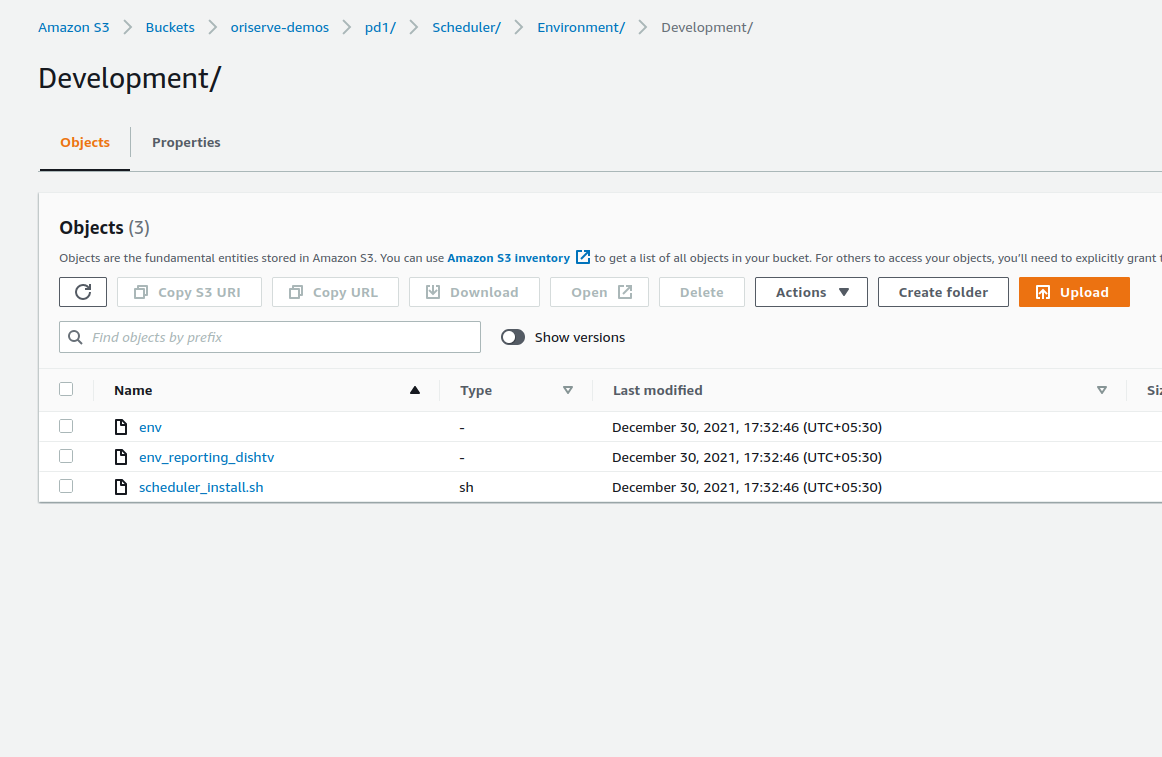Click the file icon beside env_reporting_dishtv
Screen dimensions: 1162x757
[121, 457]
